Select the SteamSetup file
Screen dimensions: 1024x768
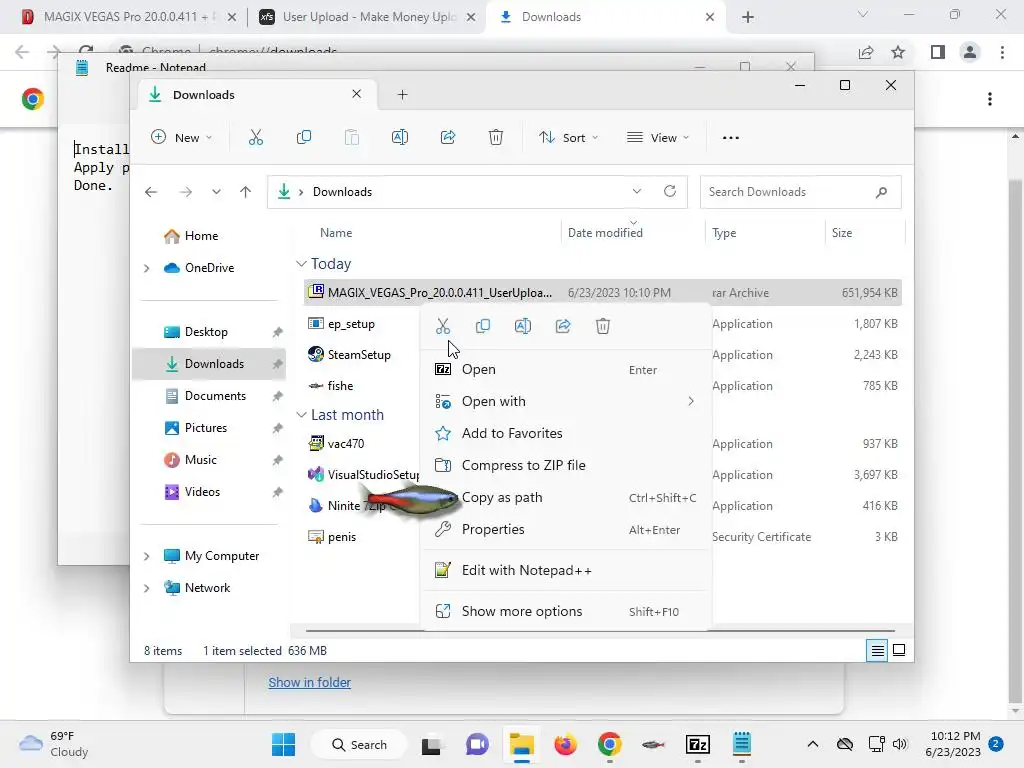click(359, 355)
